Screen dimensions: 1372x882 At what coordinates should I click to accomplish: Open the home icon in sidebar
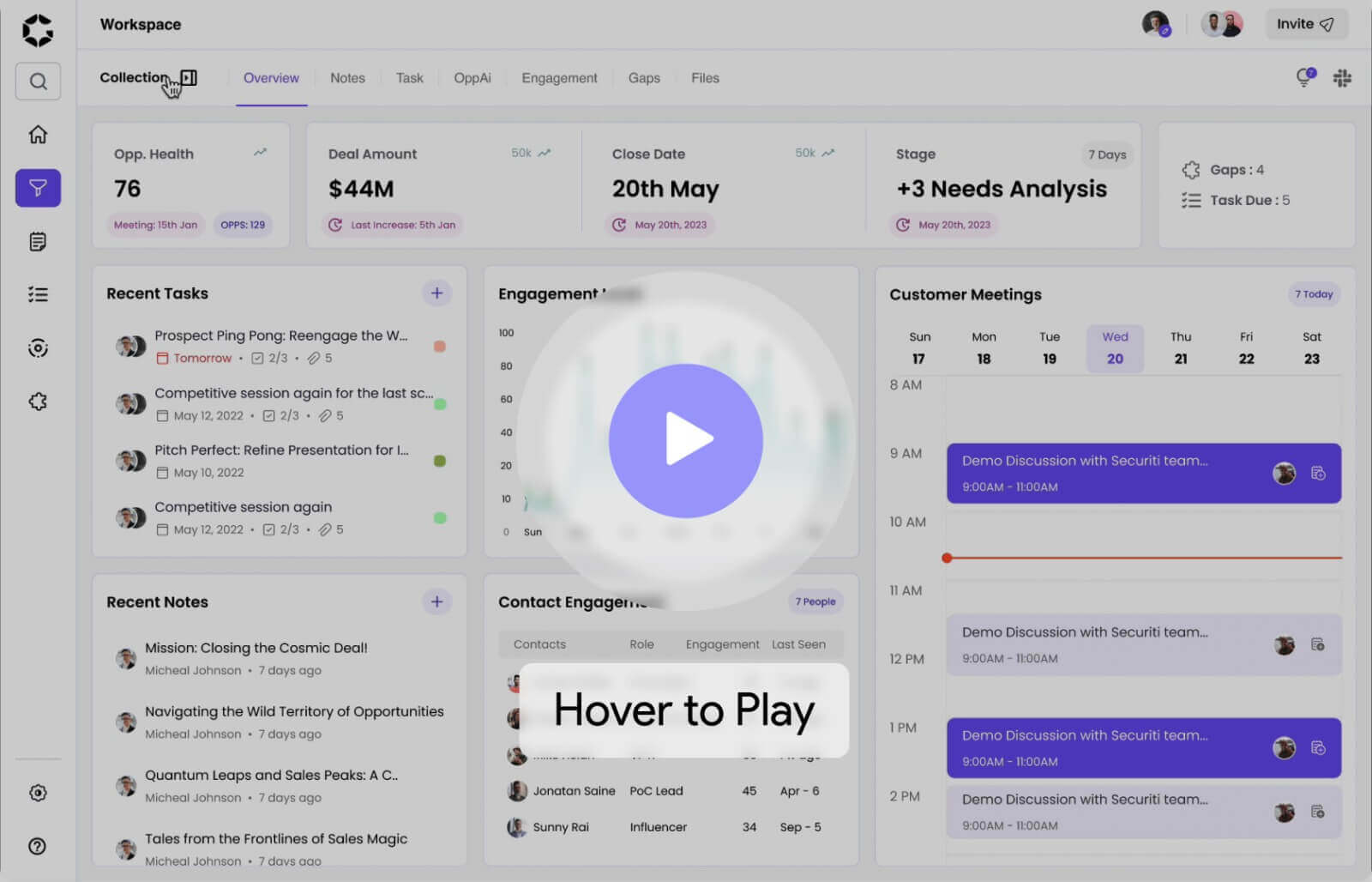(38, 135)
